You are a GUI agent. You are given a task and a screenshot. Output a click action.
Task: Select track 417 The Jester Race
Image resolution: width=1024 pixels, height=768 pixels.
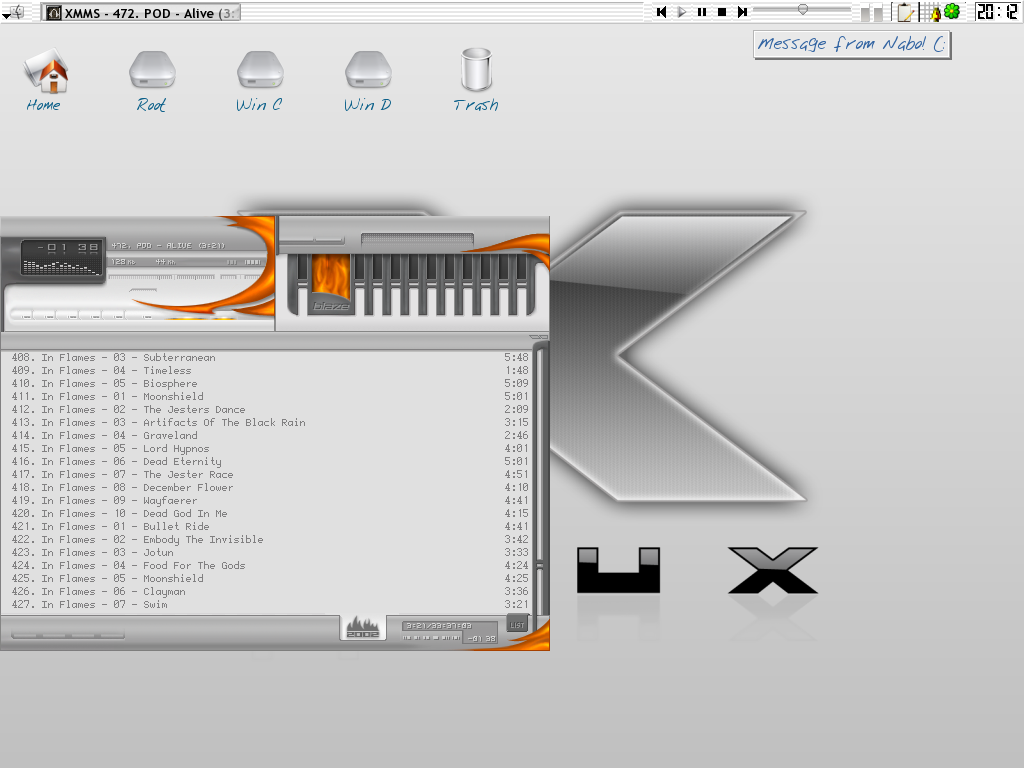(270, 475)
